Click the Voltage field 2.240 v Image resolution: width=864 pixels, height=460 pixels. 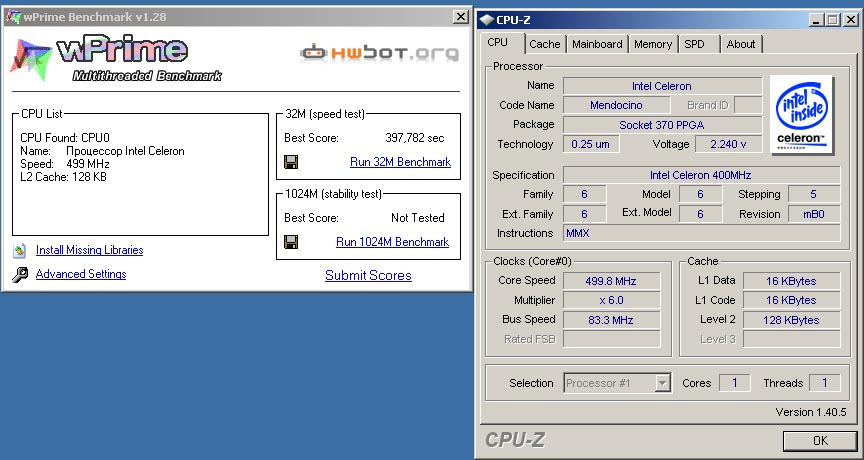(728, 144)
